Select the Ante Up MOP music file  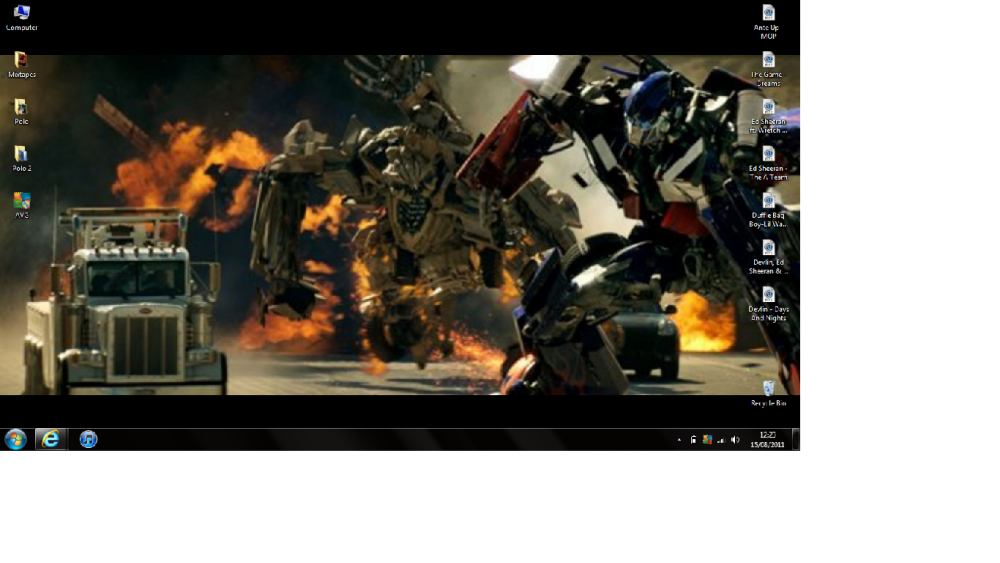pyautogui.click(x=767, y=22)
